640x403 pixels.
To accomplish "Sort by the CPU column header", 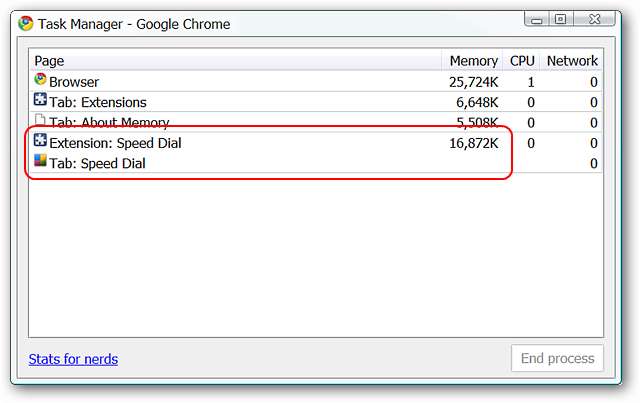I will 522,61.
